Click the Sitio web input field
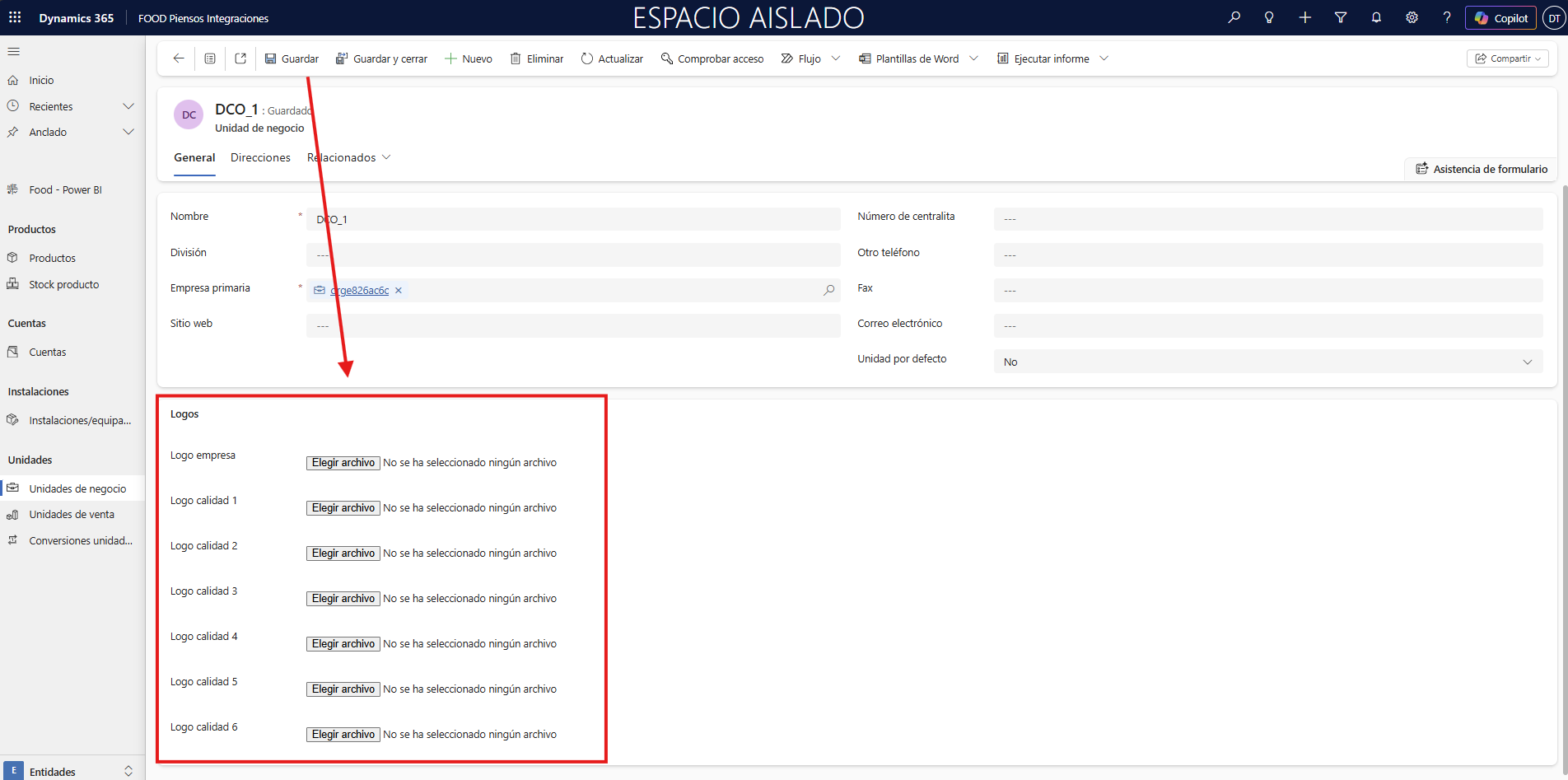This screenshot has width=1568, height=780. click(572, 326)
